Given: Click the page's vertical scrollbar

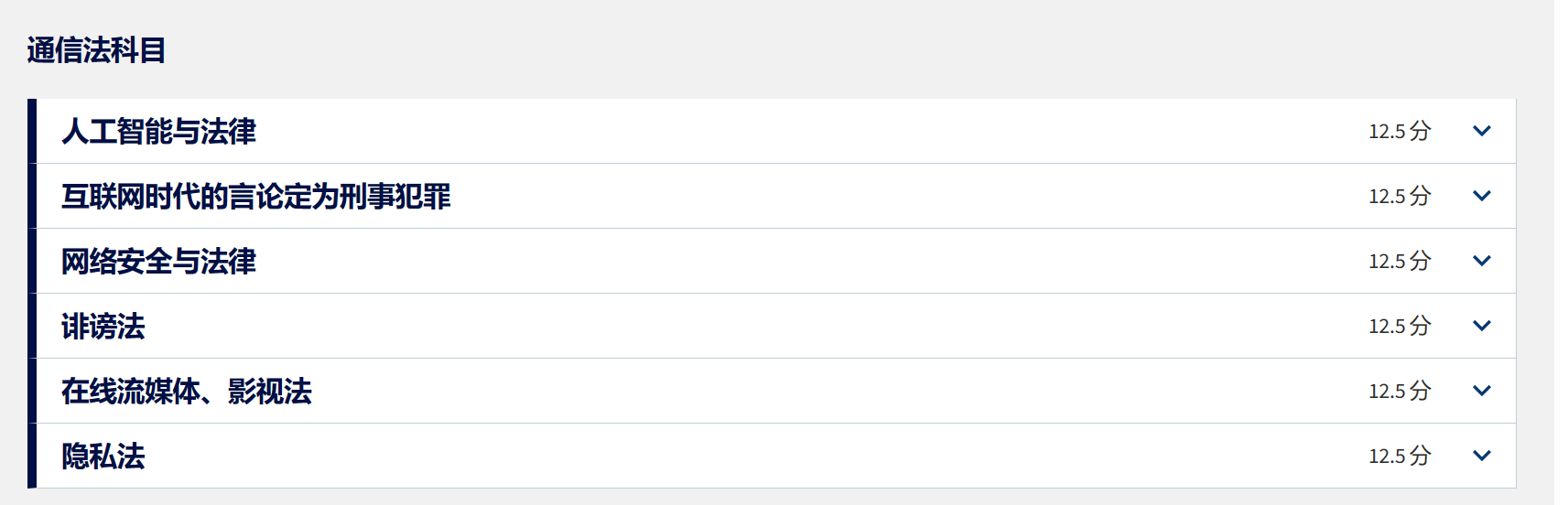Looking at the screenshot, I should point(1561,252).
